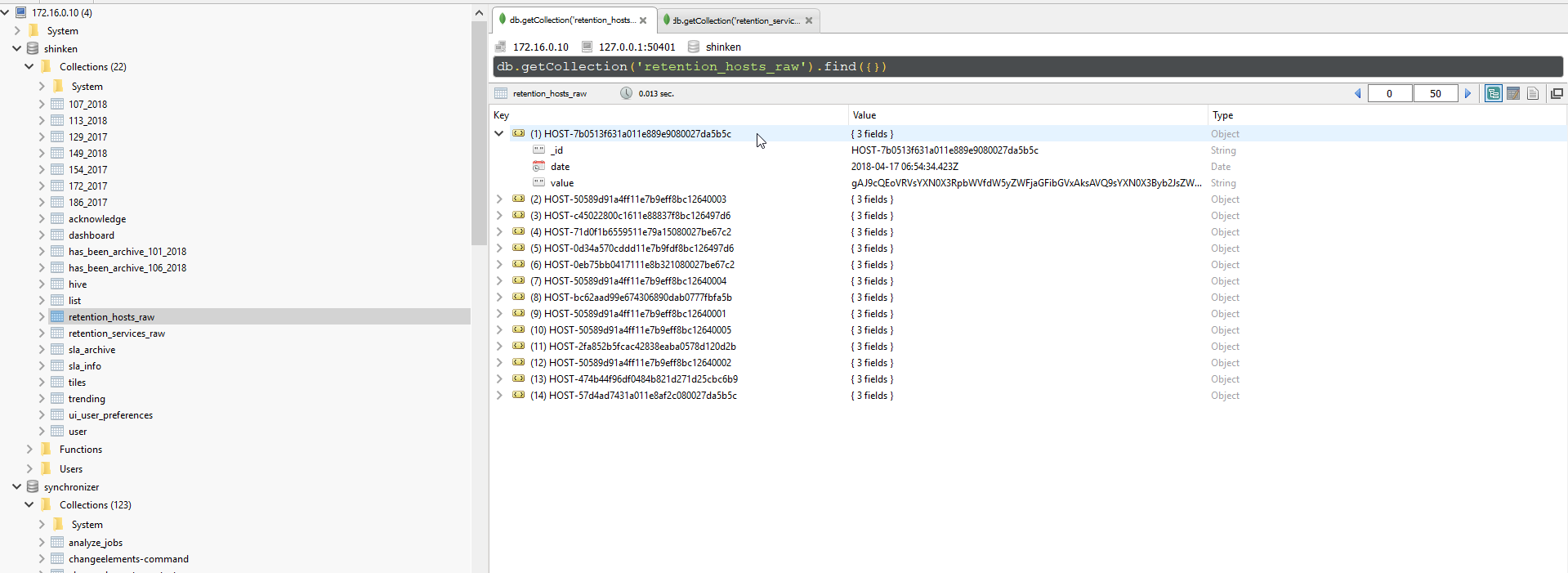Switch results to text view mode
The width and height of the screenshot is (1568, 573).
tap(1533, 94)
